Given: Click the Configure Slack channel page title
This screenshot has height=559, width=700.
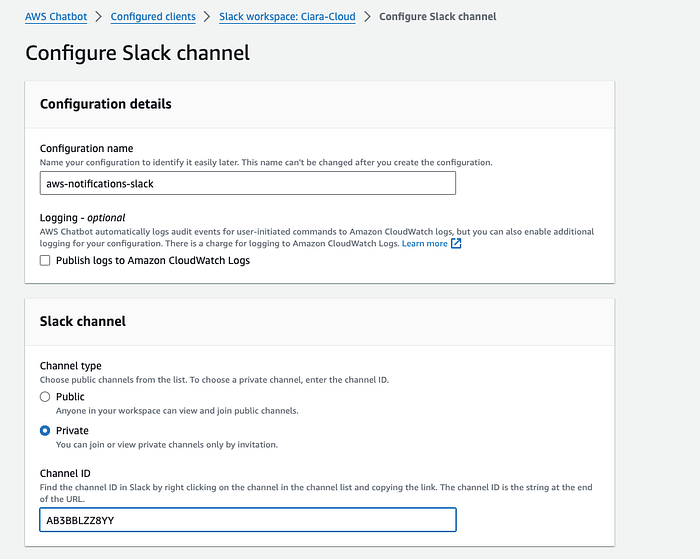Looking at the screenshot, I should pyautogui.click(x=138, y=53).
